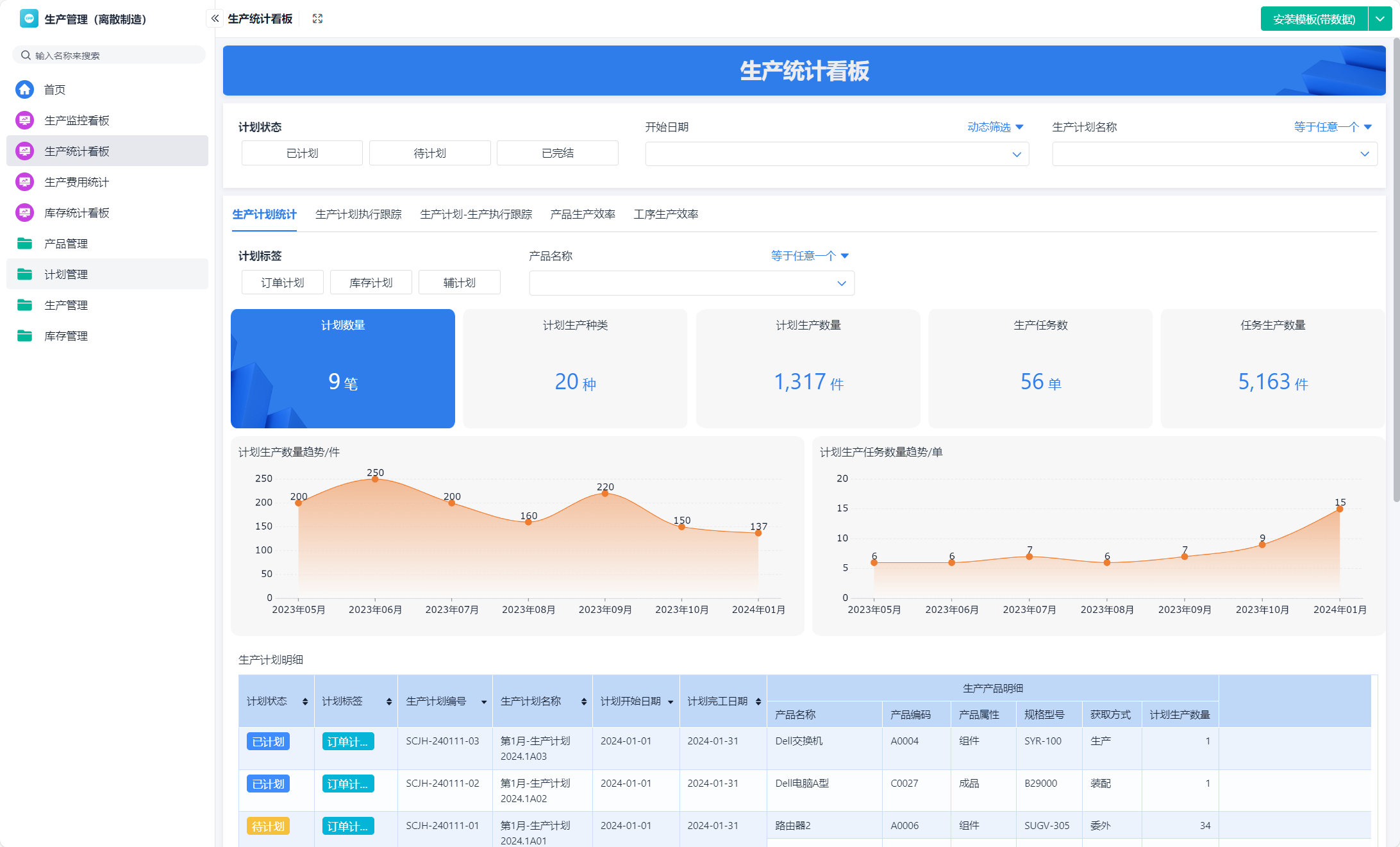Image resolution: width=1400 pixels, height=847 pixels.
Task: Toggle the 待计划 status filter
Action: [x=429, y=153]
